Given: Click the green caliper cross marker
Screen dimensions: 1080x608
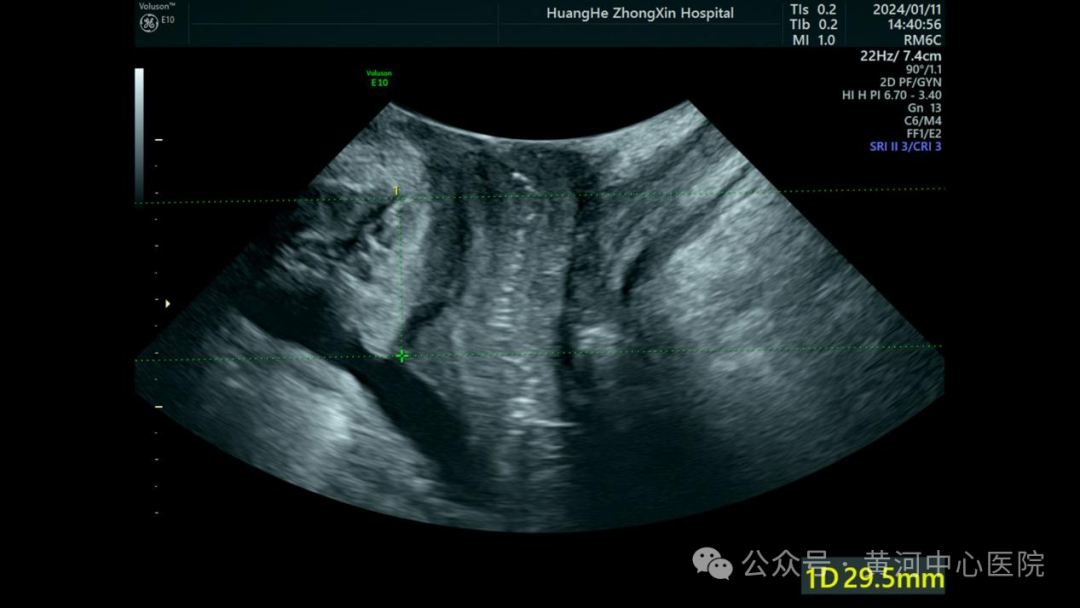Looking at the screenshot, I should pyautogui.click(x=402, y=356).
